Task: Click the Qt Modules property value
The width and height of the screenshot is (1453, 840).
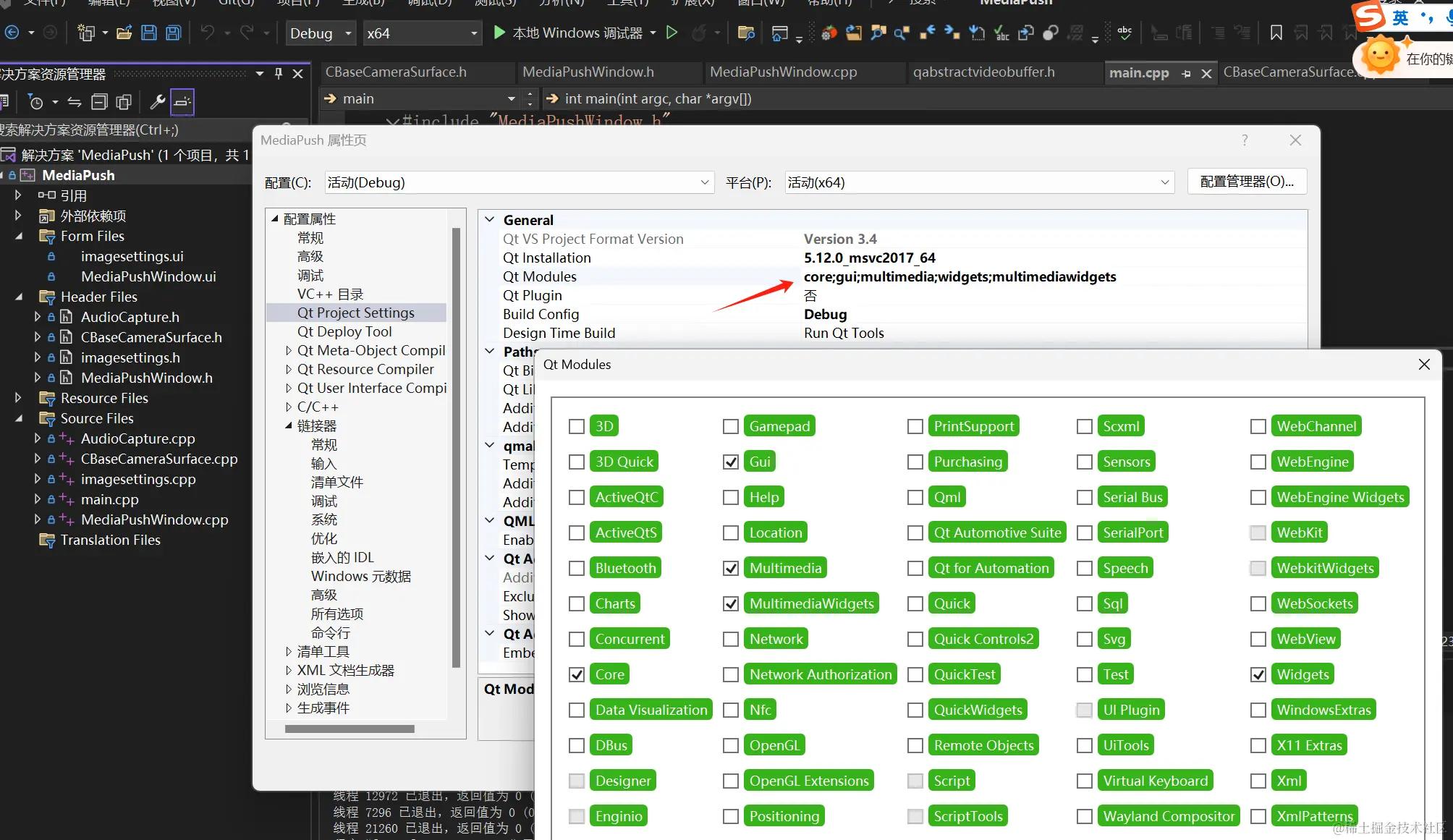Action: coord(960,276)
